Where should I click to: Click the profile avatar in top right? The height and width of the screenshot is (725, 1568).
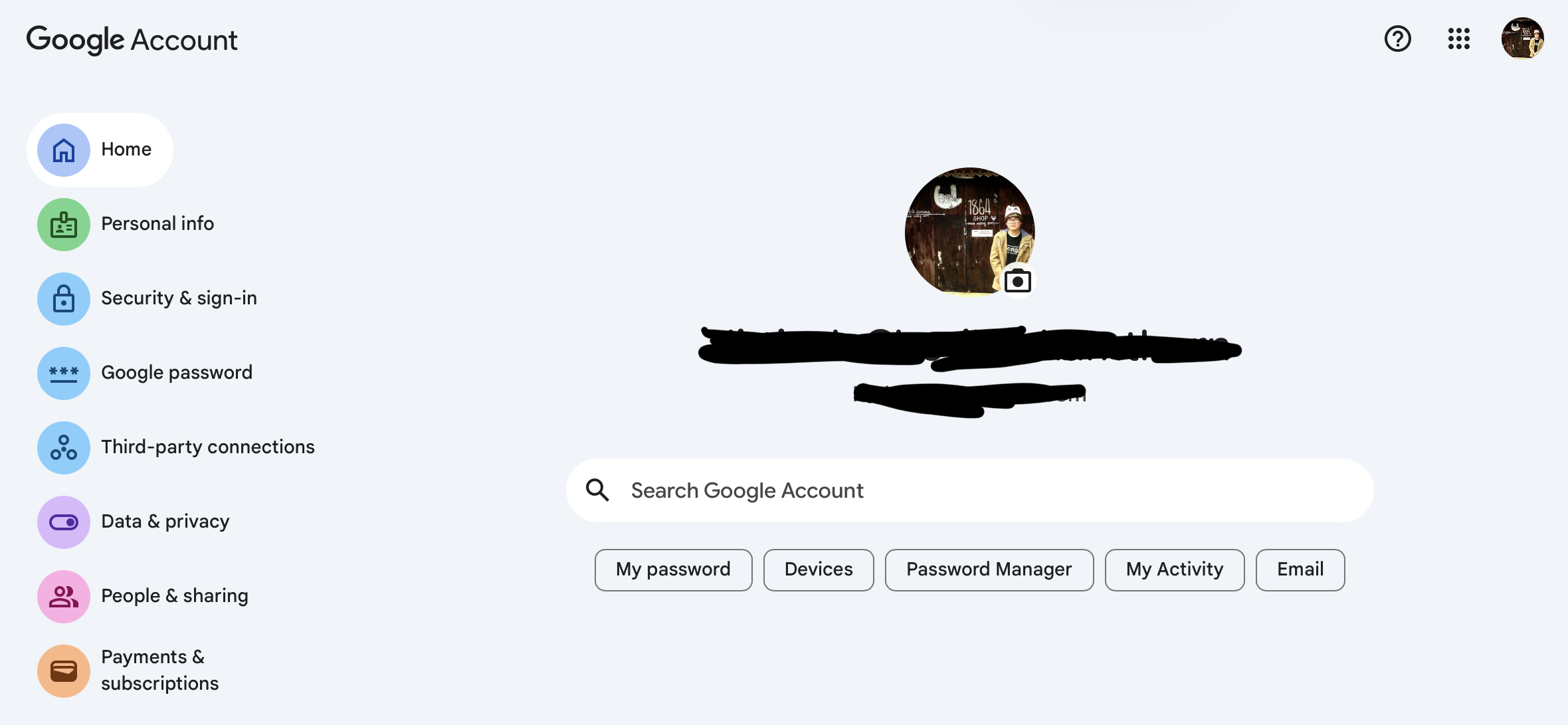[1522, 39]
